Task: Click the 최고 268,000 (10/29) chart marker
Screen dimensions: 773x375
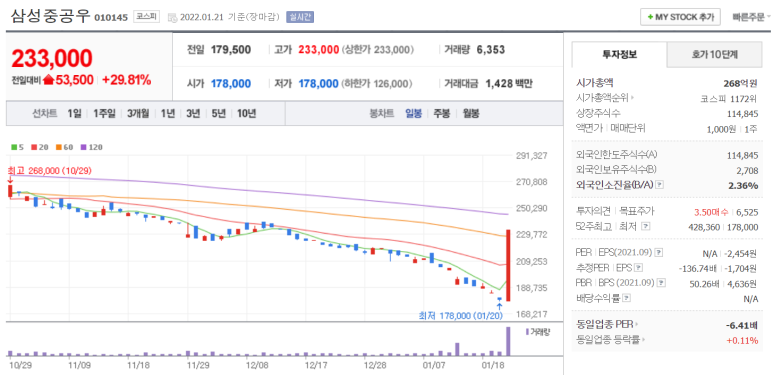Action: pyautogui.click(x=49, y=170)
